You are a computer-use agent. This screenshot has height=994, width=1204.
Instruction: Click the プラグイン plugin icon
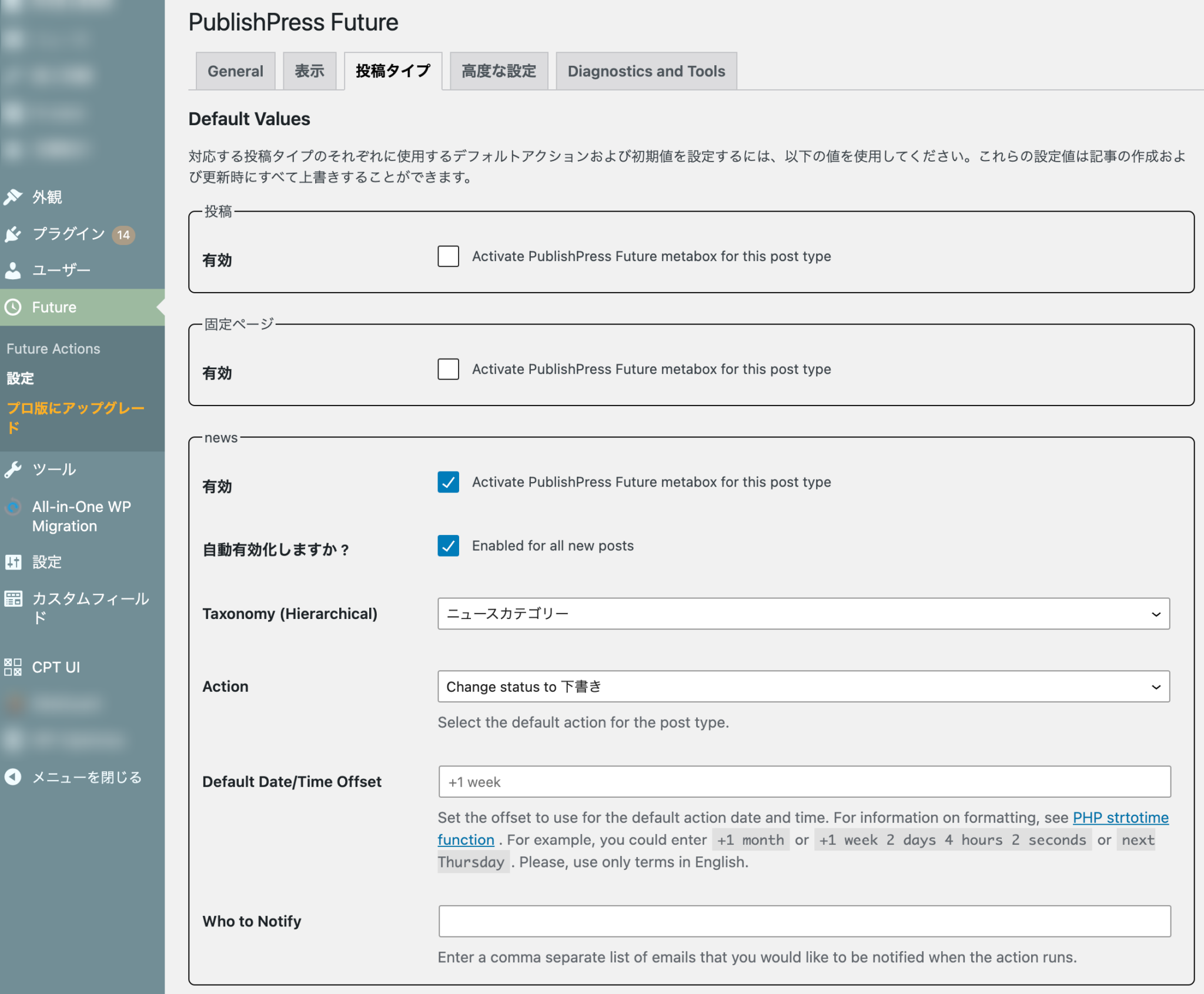(x=13, y=234)
